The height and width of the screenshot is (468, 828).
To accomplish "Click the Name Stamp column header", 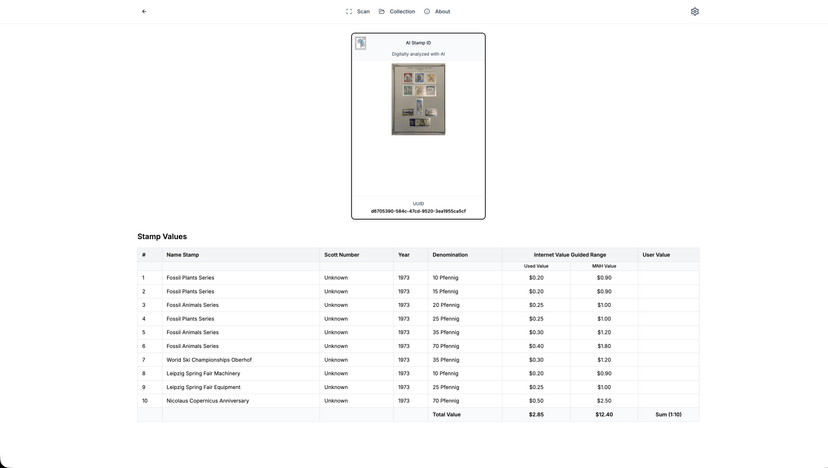I will [183, 255].
